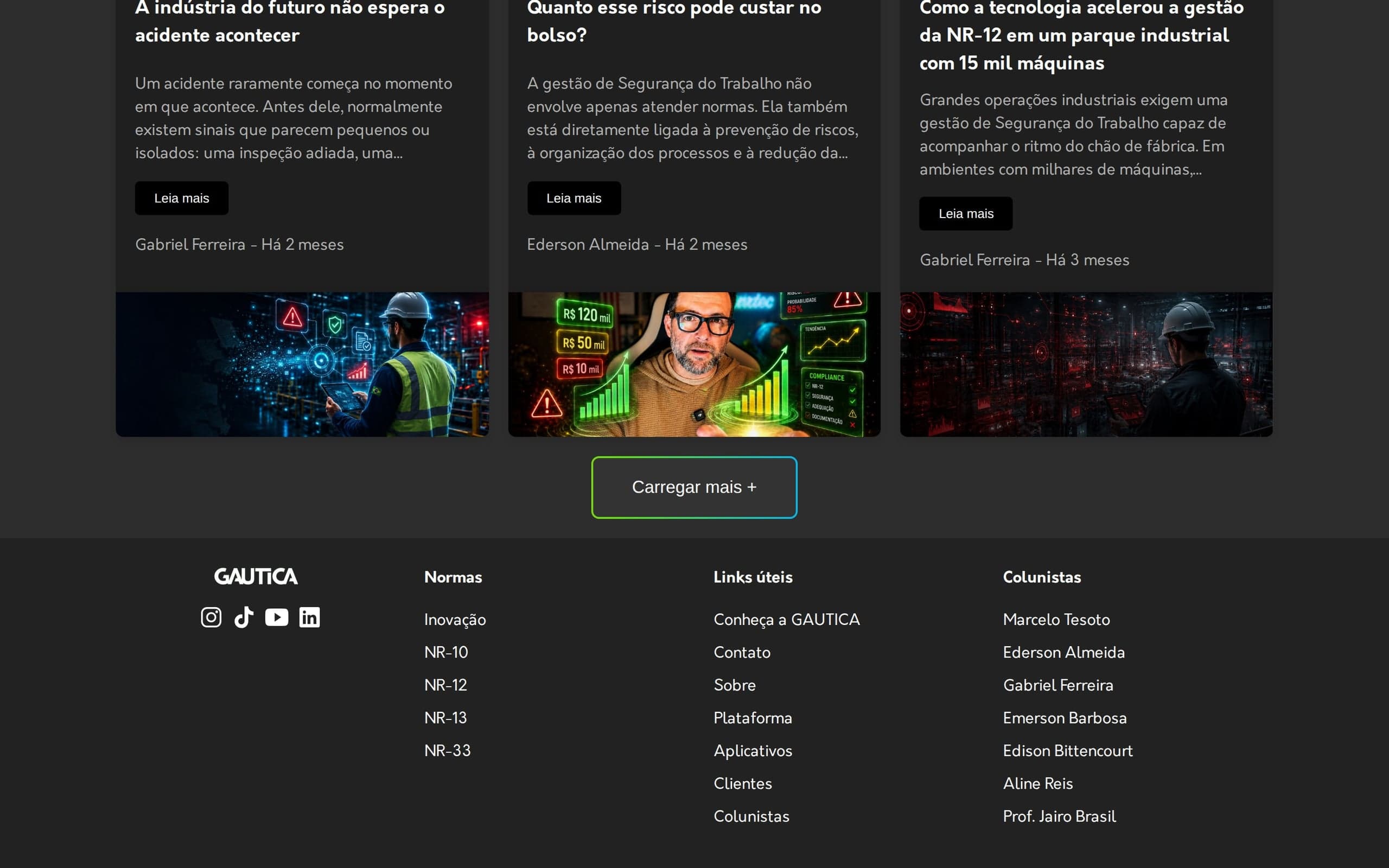View columnist Gabriel Ferreira in footer
The image size is (1389, 868).
point(1058,685)
